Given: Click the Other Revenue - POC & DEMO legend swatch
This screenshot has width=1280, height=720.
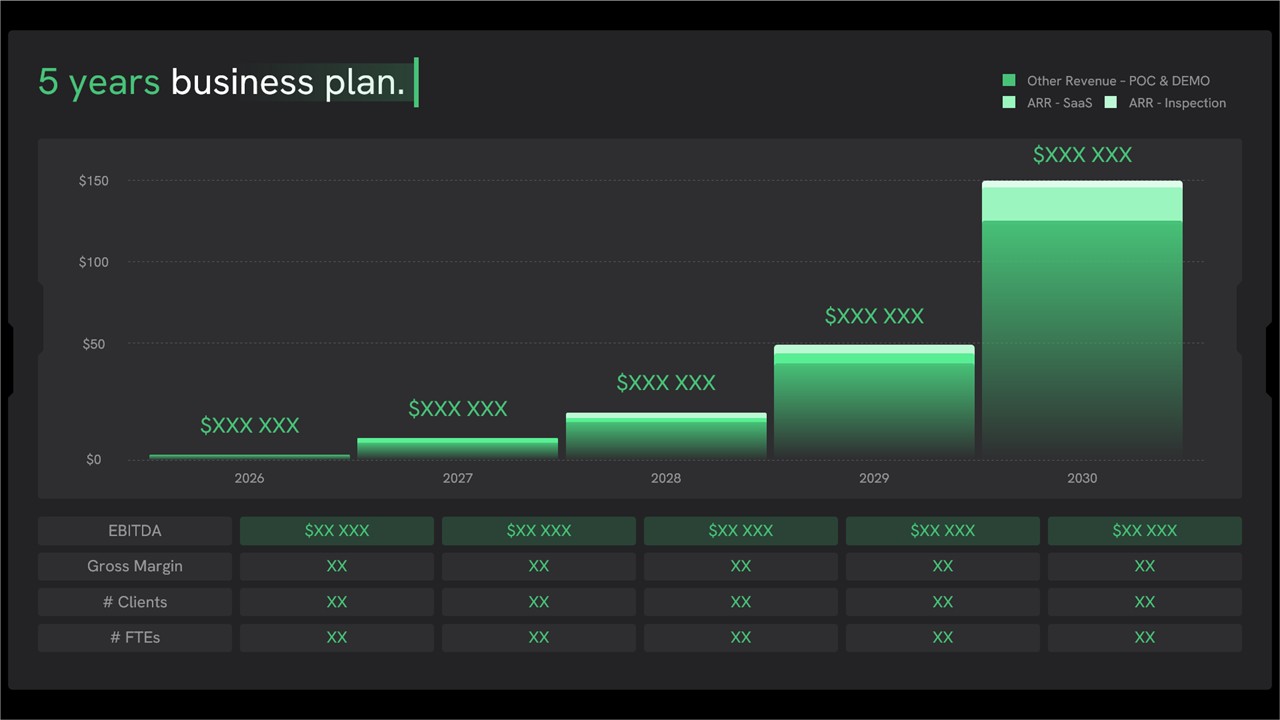Looking at the screenshot, I should pos(1009,81).
